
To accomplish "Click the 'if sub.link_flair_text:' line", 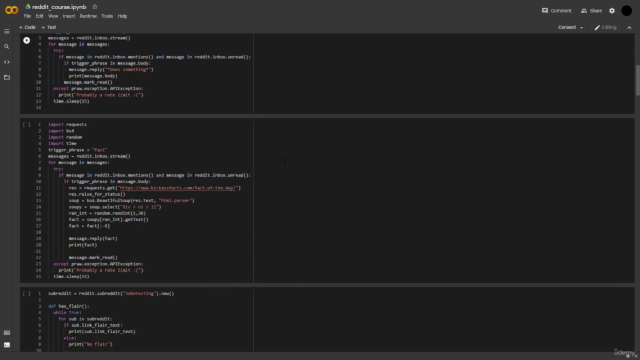I will point(93,325).
